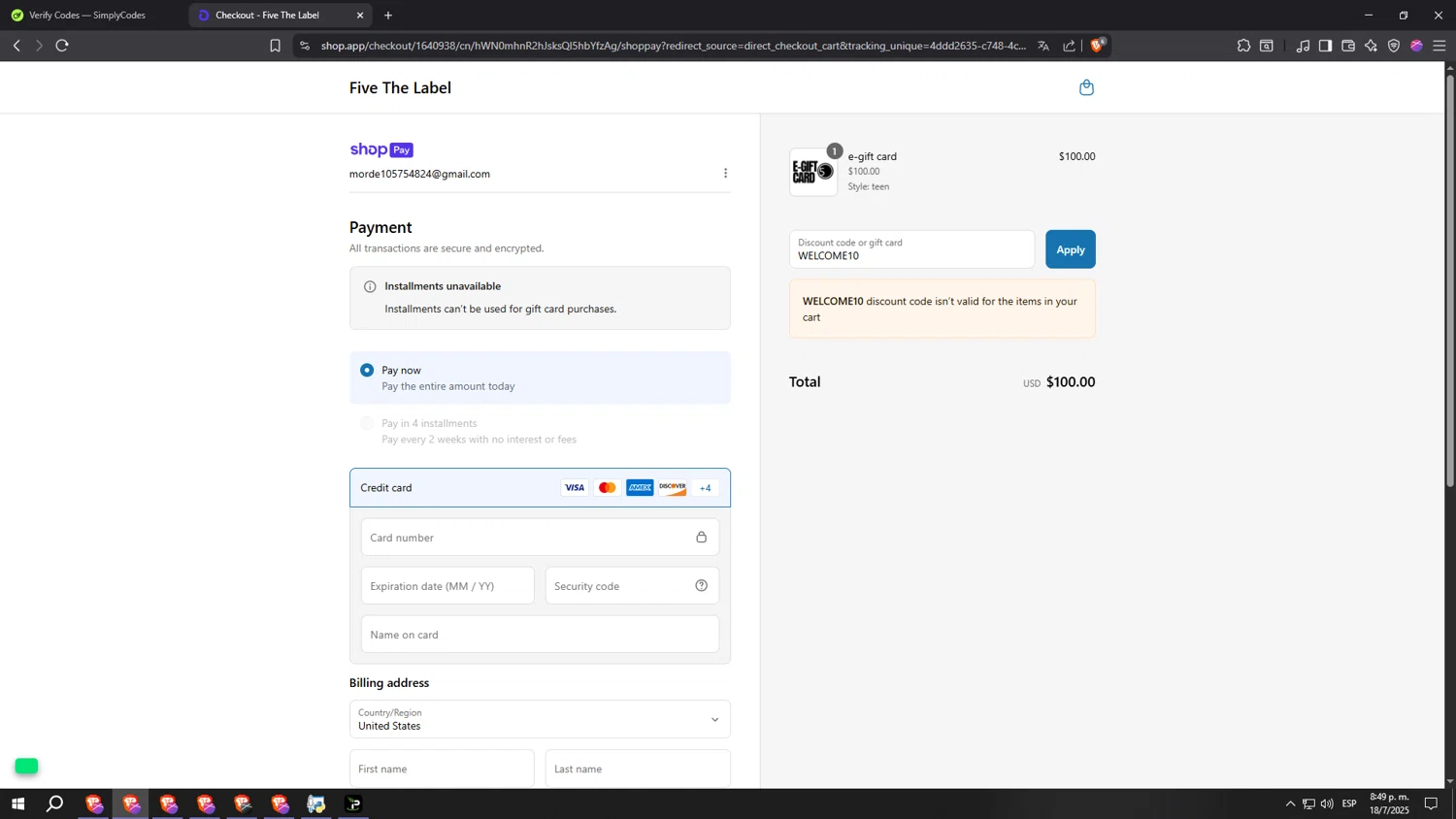
Task: Click the e-gift card product thumbnail
Action: pyautogui.click(x=813, y=173)
